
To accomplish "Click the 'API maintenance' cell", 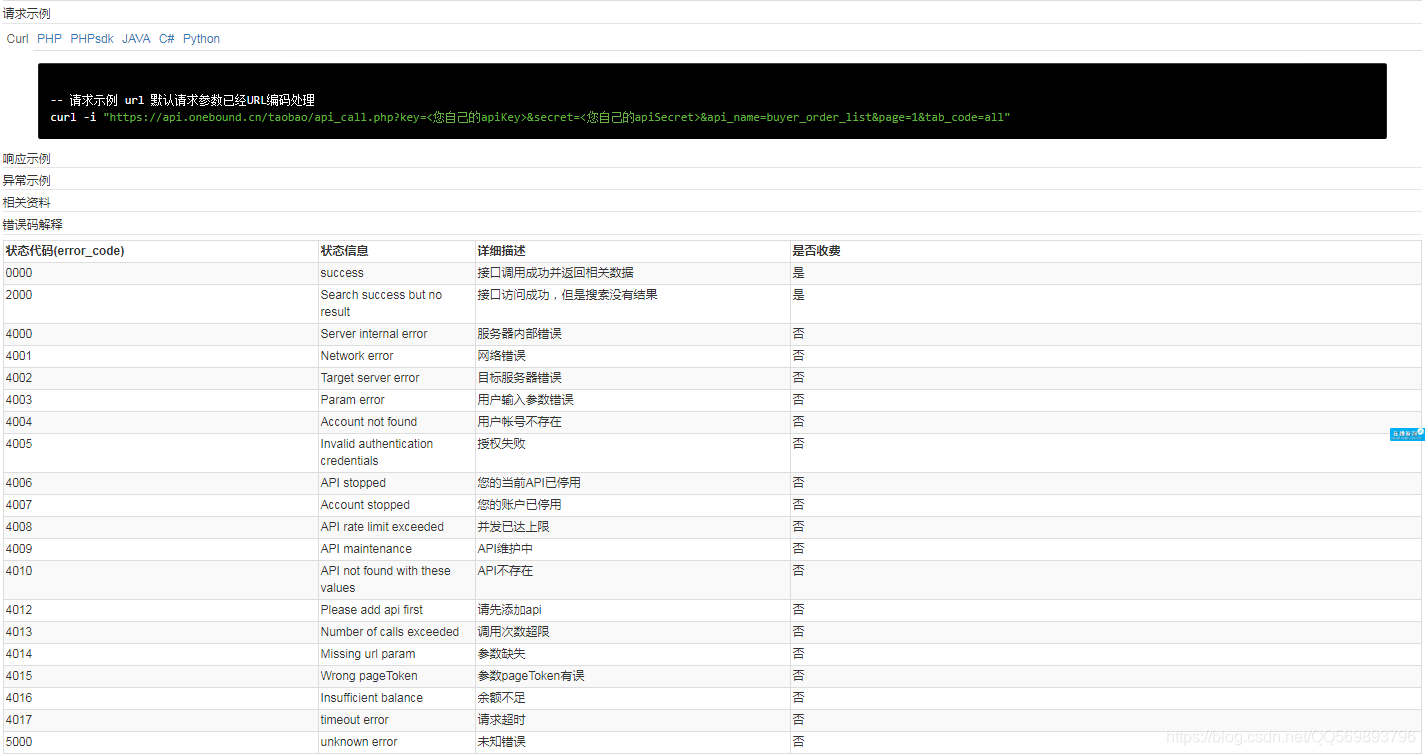I will point(396,549).
